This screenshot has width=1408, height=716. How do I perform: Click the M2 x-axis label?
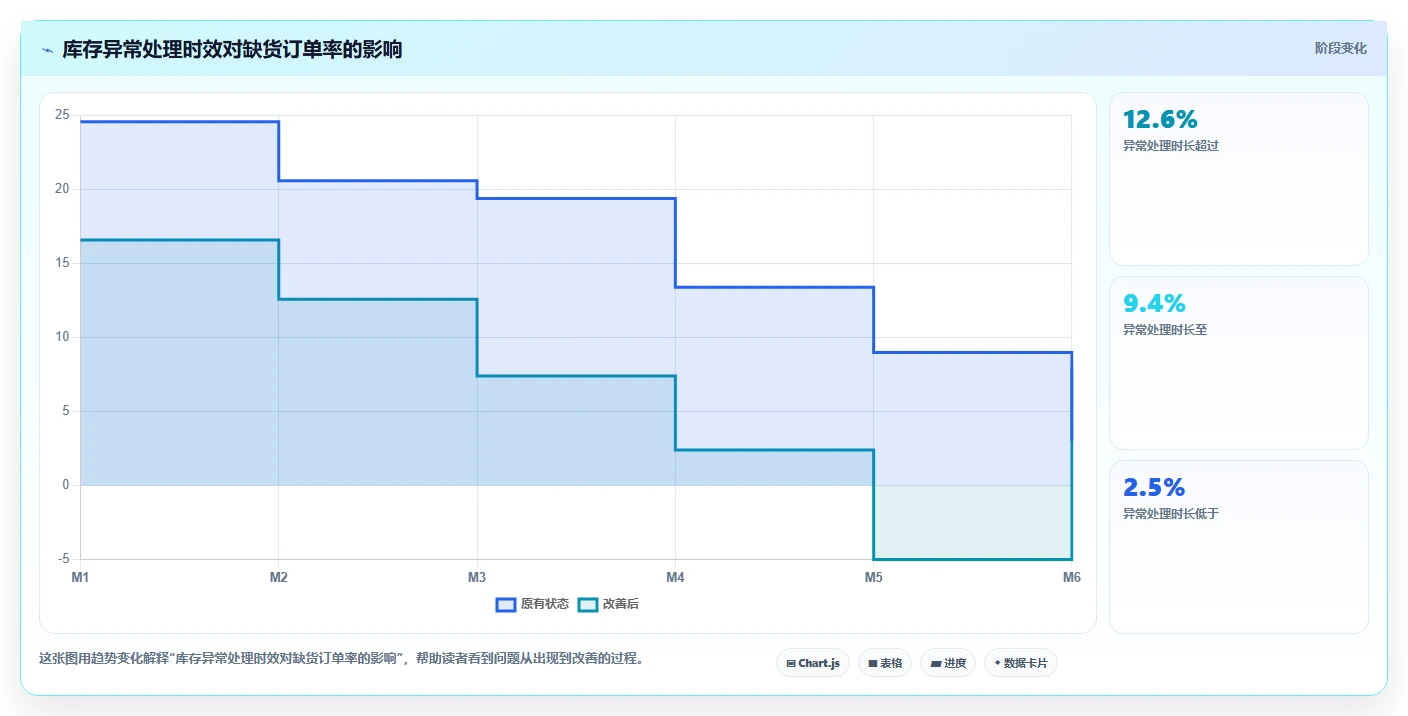tap(278, 577)
